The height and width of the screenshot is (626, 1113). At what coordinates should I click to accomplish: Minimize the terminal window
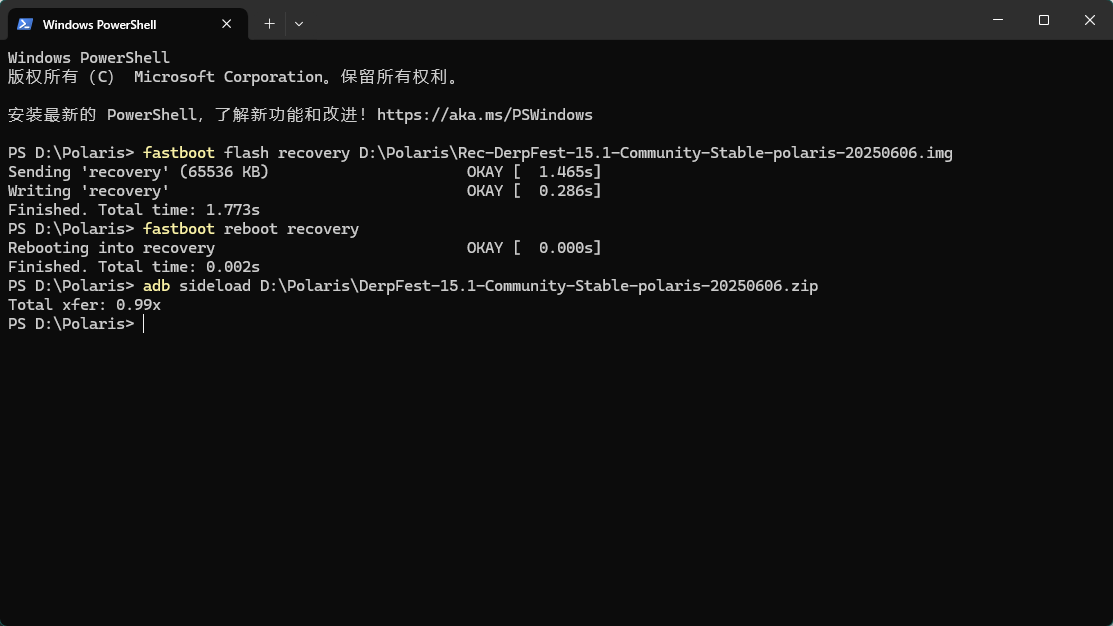coord(998,20)
